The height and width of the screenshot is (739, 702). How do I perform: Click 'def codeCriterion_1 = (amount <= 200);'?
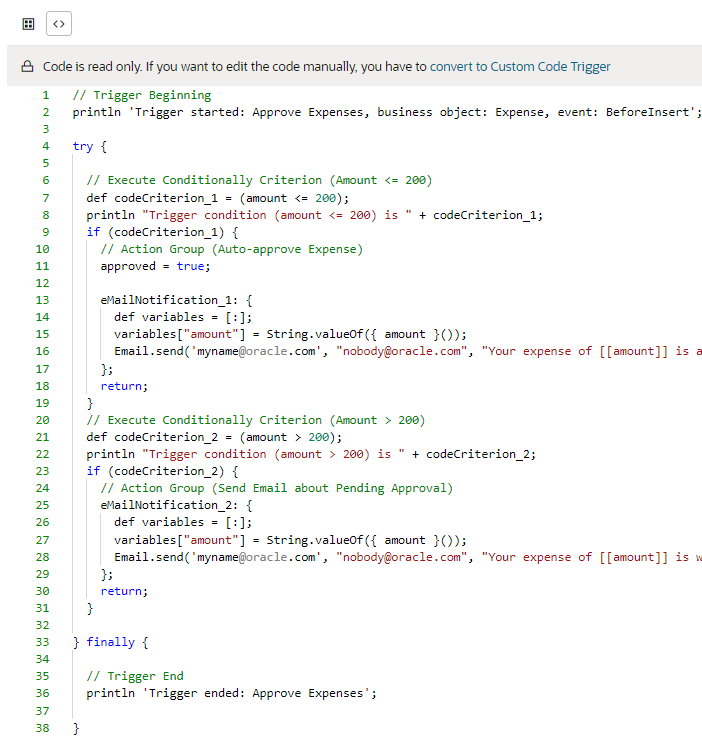[x=217, y=198]
